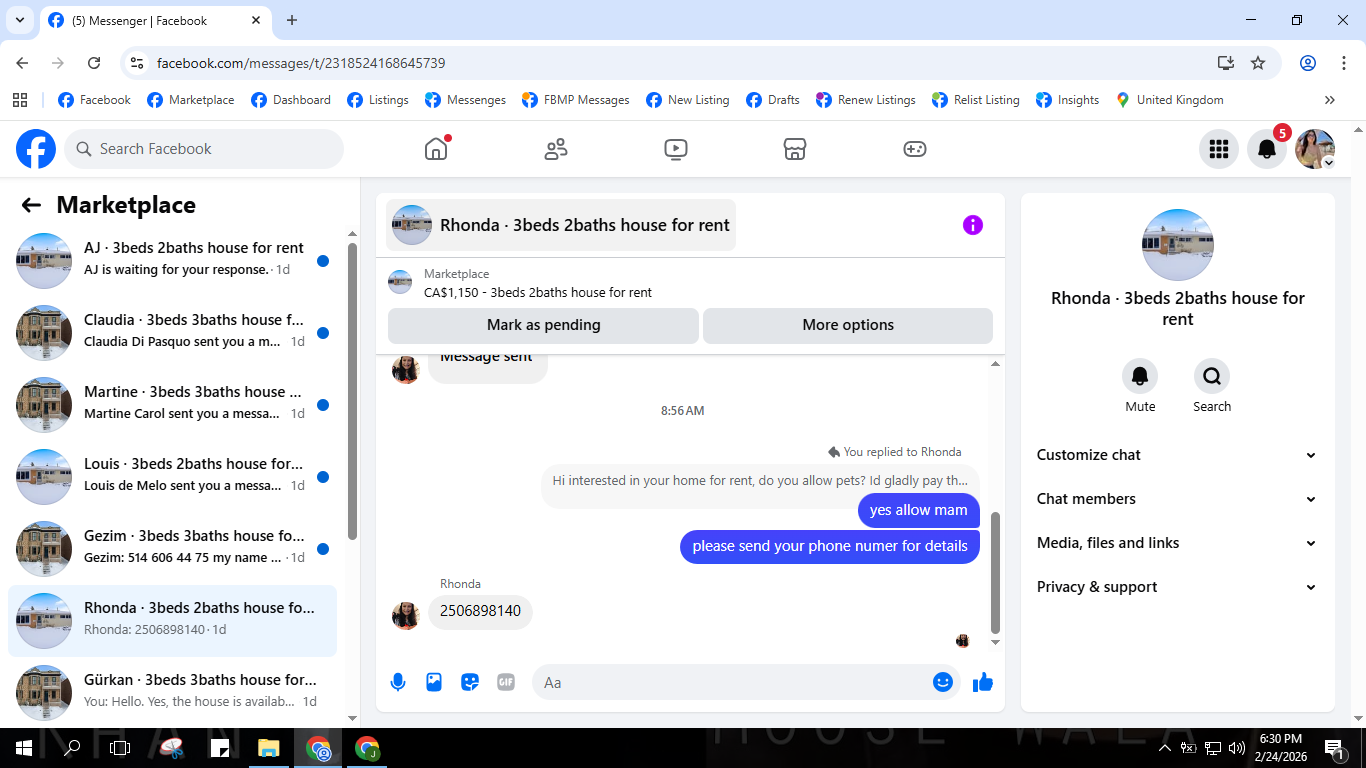Click the More options button
The width and height of the screenshot is (1366, 768).
[x=848, y=325]
